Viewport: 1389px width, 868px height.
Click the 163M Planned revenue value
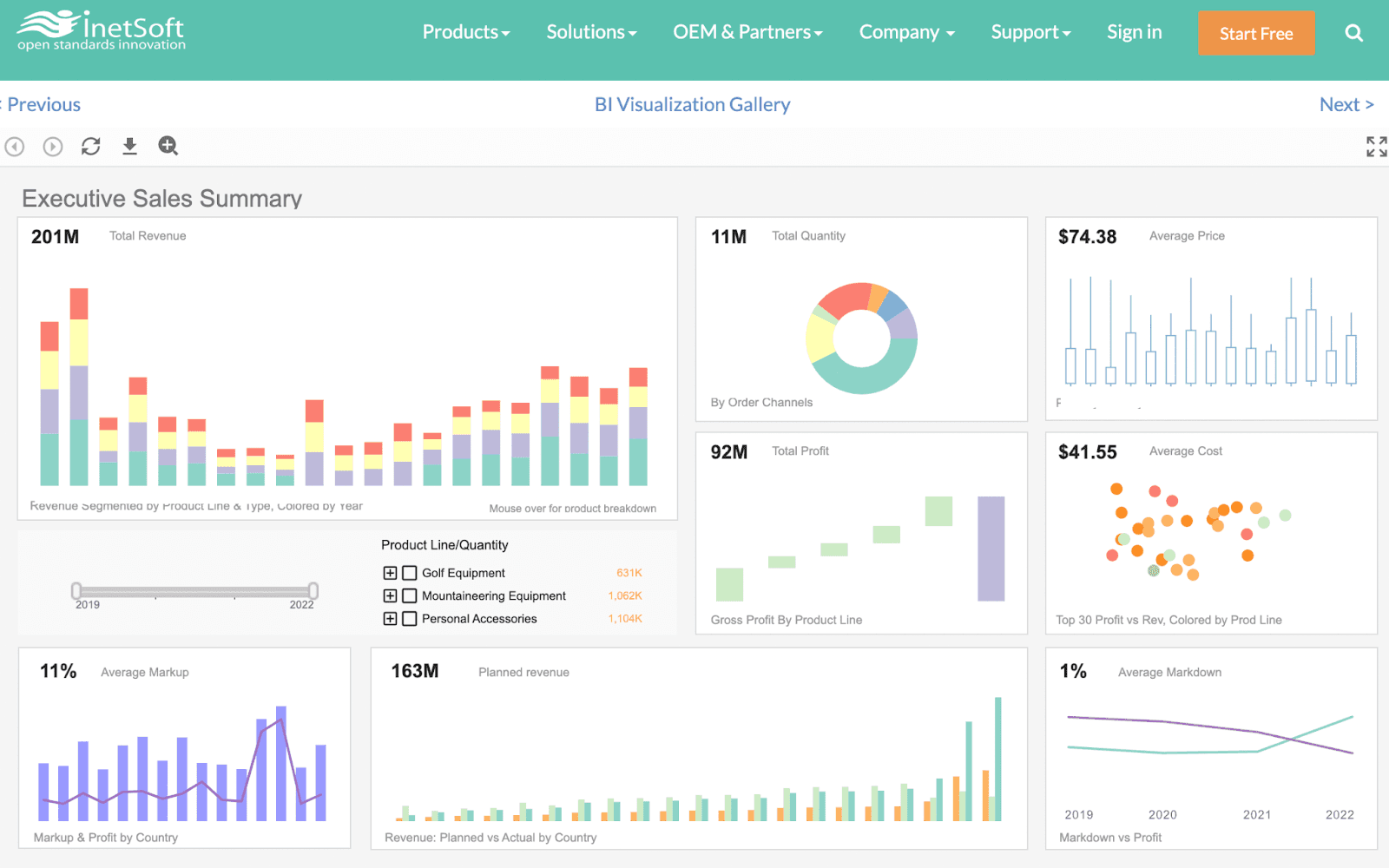point(414,671)
